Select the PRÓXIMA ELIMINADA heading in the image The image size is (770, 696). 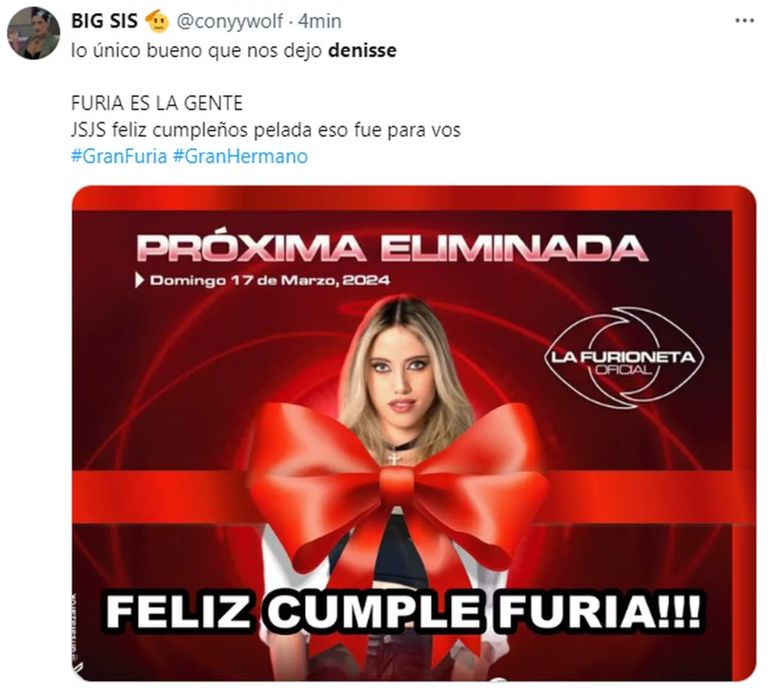pyautogui.click(x=392, y=248)
